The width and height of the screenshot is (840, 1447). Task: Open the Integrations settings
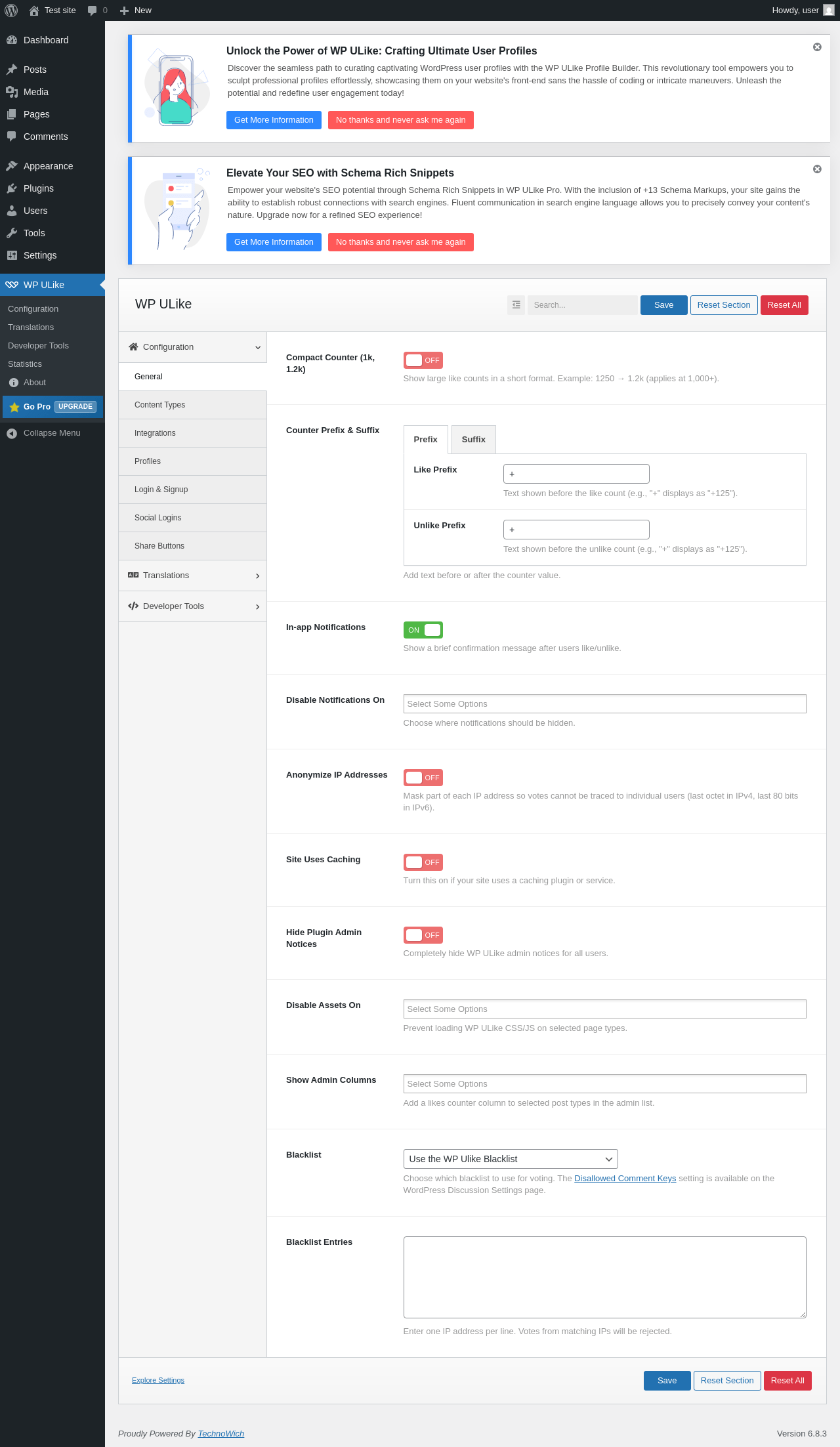pyautogui.click(x=193, y=433)
